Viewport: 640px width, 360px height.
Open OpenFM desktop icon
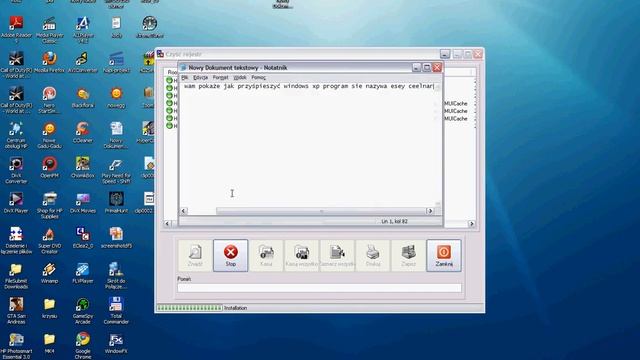click(49, 167)
